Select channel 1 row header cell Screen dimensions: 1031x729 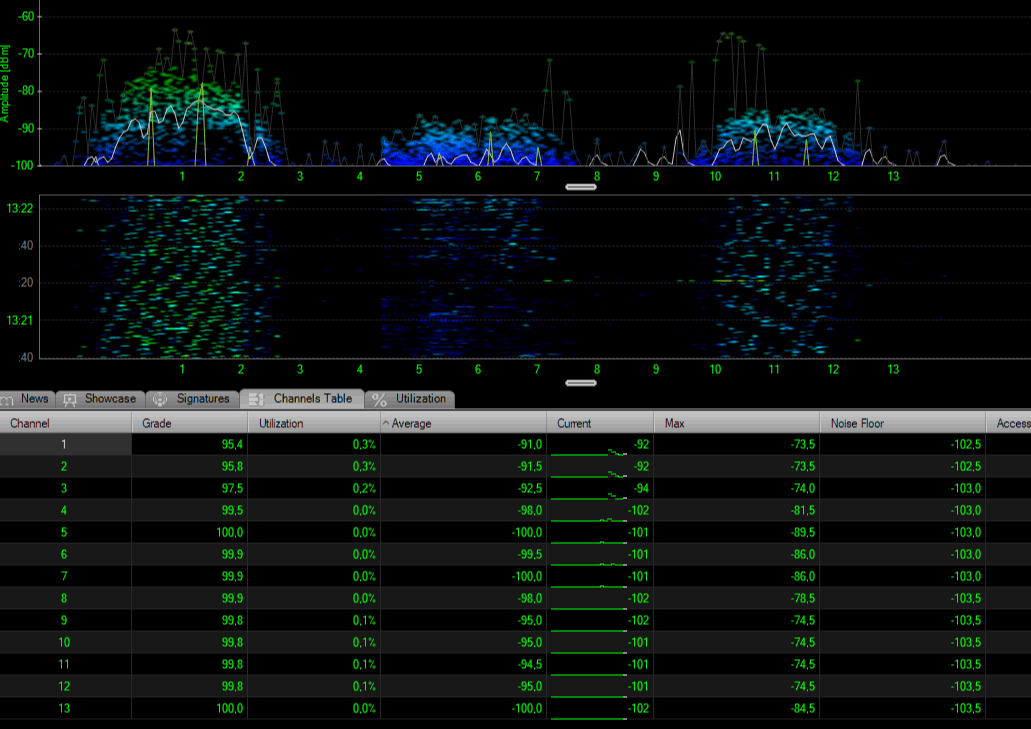[66, 444]
